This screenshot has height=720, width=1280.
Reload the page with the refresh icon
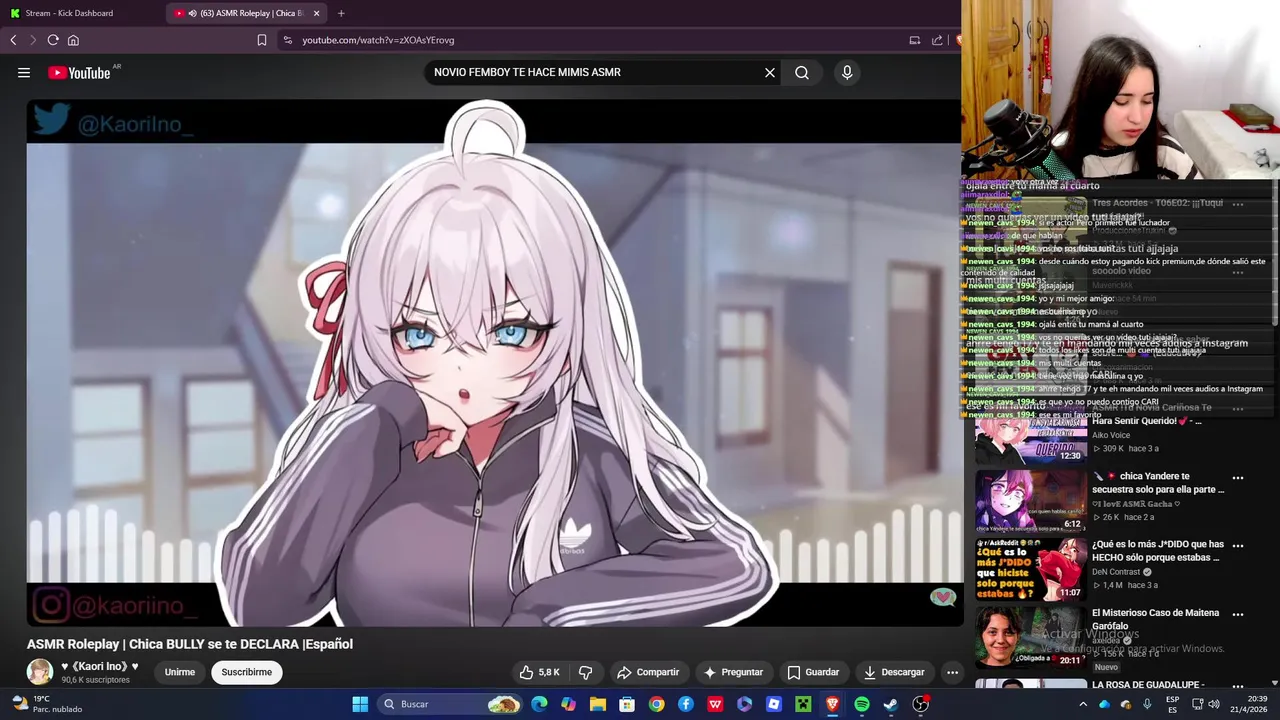(x=53, y=40)
